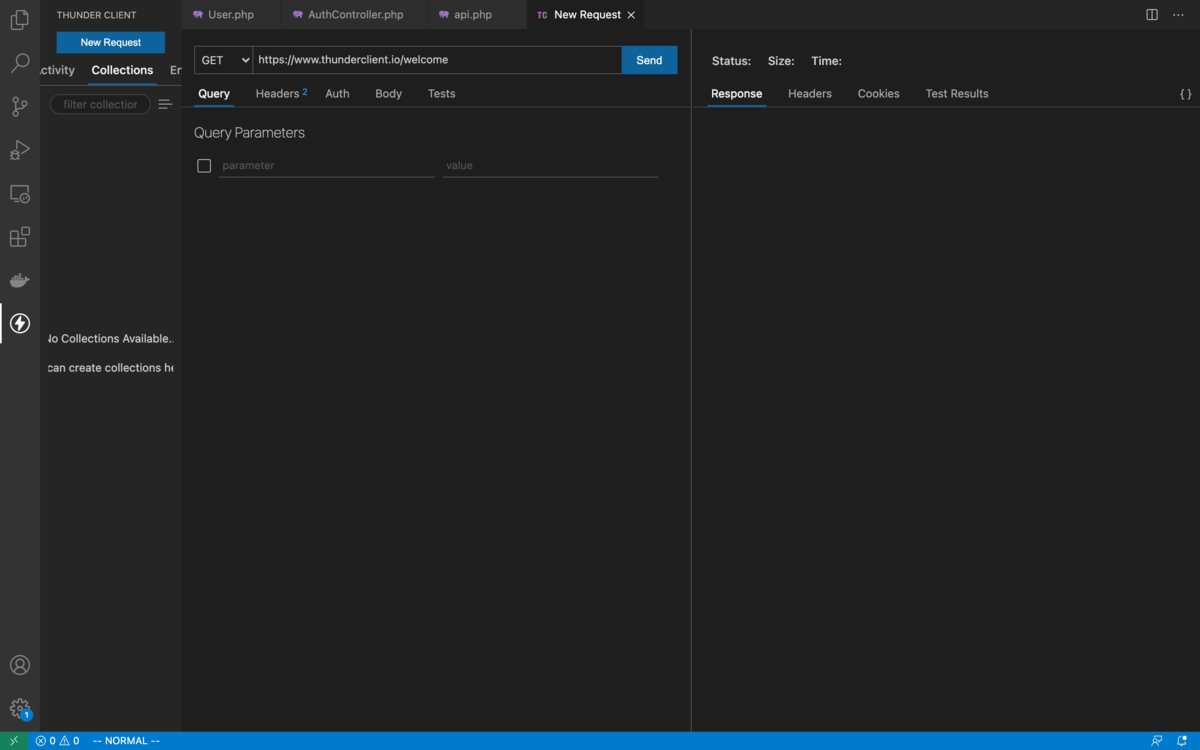This screenshot has height=750, width=1200.
Task: Click the parameter name field
Action: pyautogui.click(x=327, y=166)
